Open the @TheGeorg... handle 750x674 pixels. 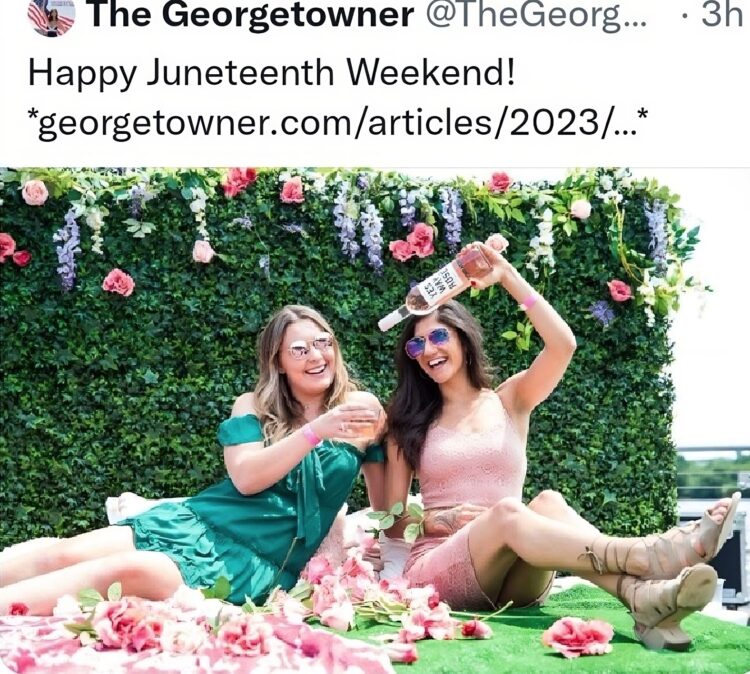click(x=535, y=16)
